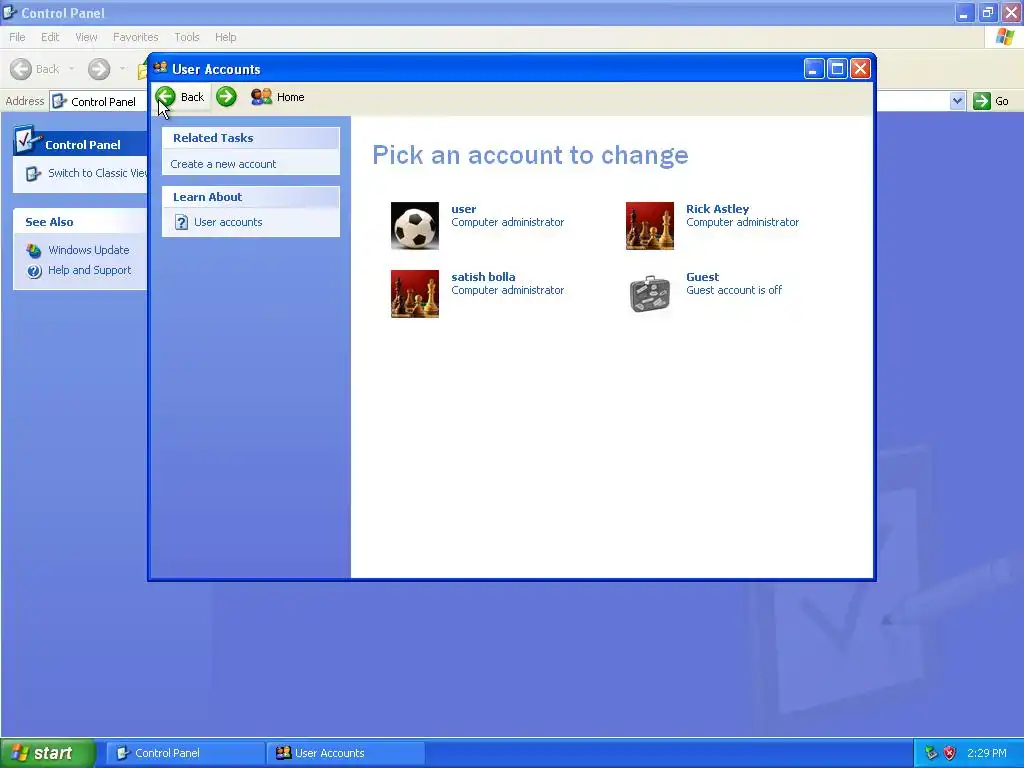
Task: Click the See Also panel header
Action: (80, 222)
